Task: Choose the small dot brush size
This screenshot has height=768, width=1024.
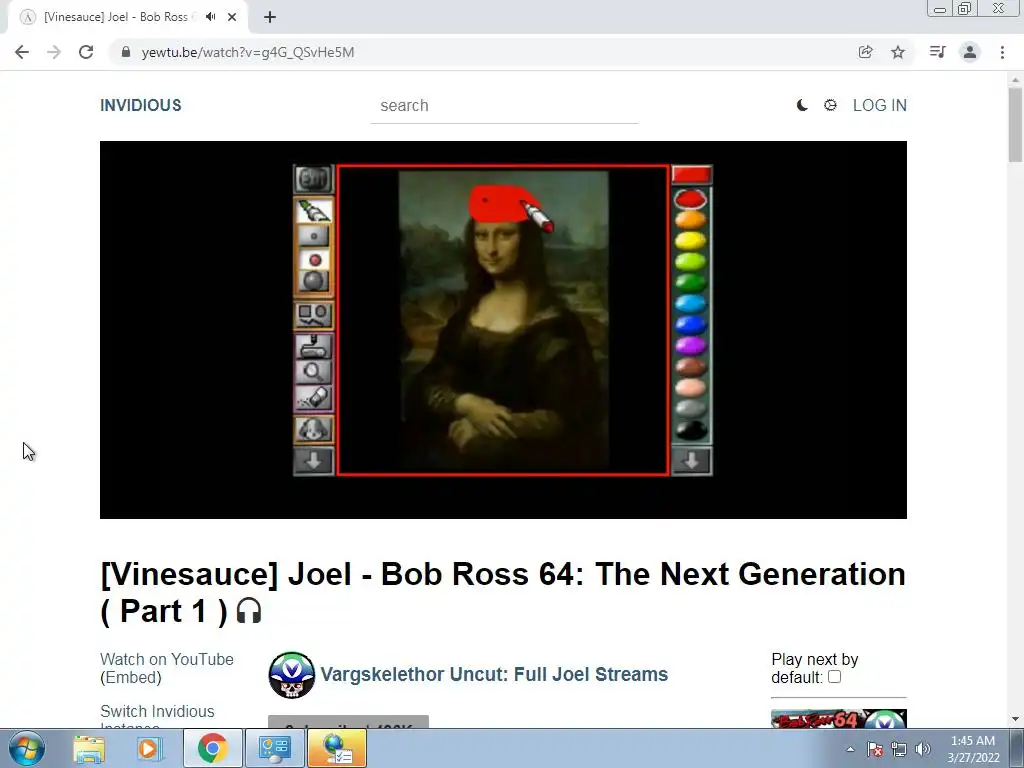Action: (314, 236)
